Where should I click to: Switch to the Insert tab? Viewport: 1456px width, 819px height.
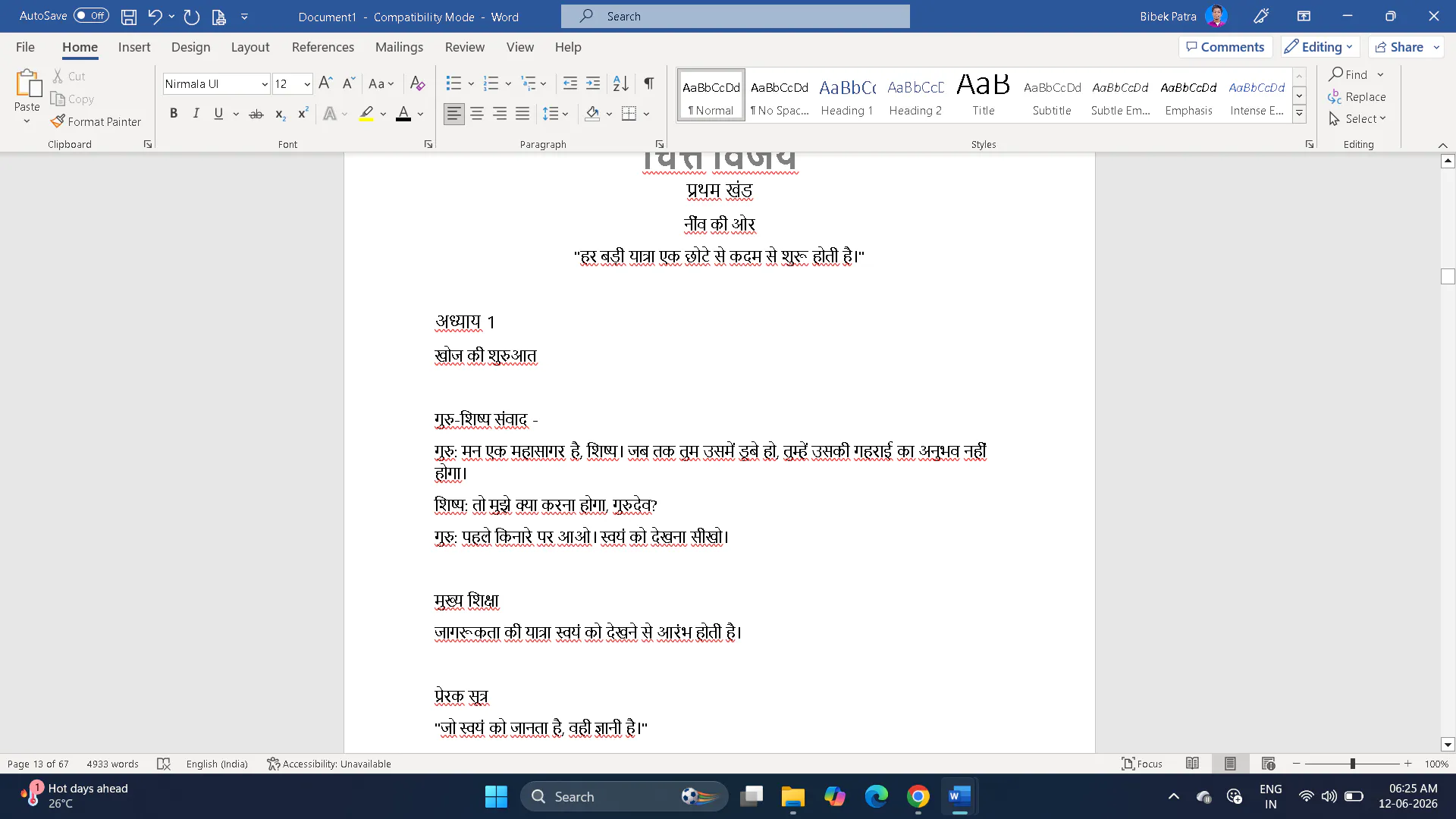[134, 47]
